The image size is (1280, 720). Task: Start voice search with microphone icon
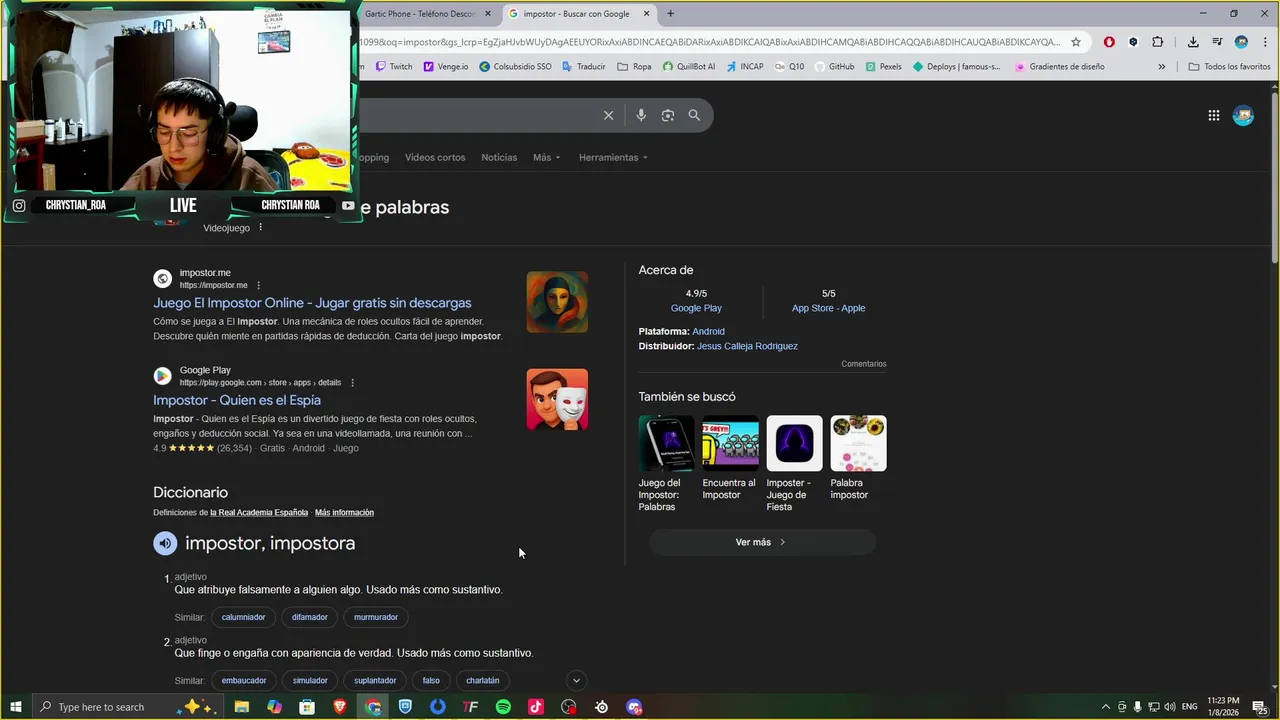[641, 115]
